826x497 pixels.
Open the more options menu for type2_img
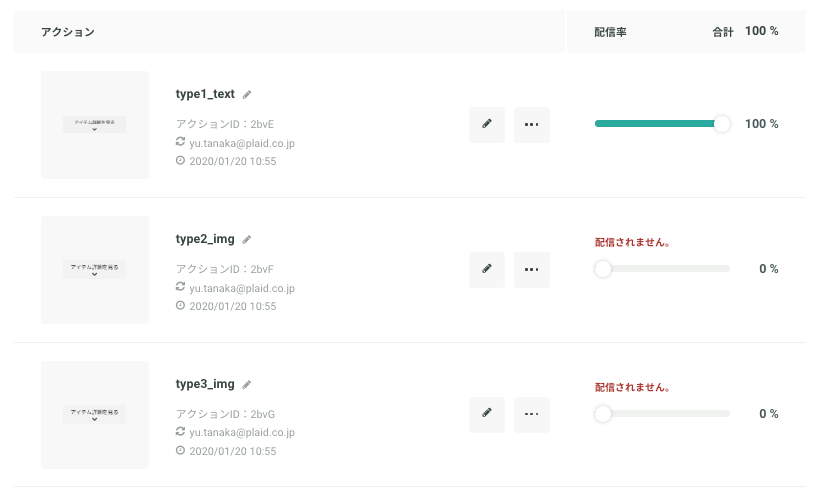coord(532,270)
